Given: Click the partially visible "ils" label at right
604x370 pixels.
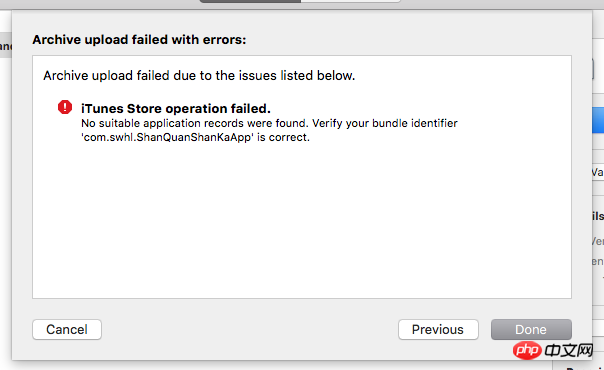Looking at the screenshot, I should (598, 216).
